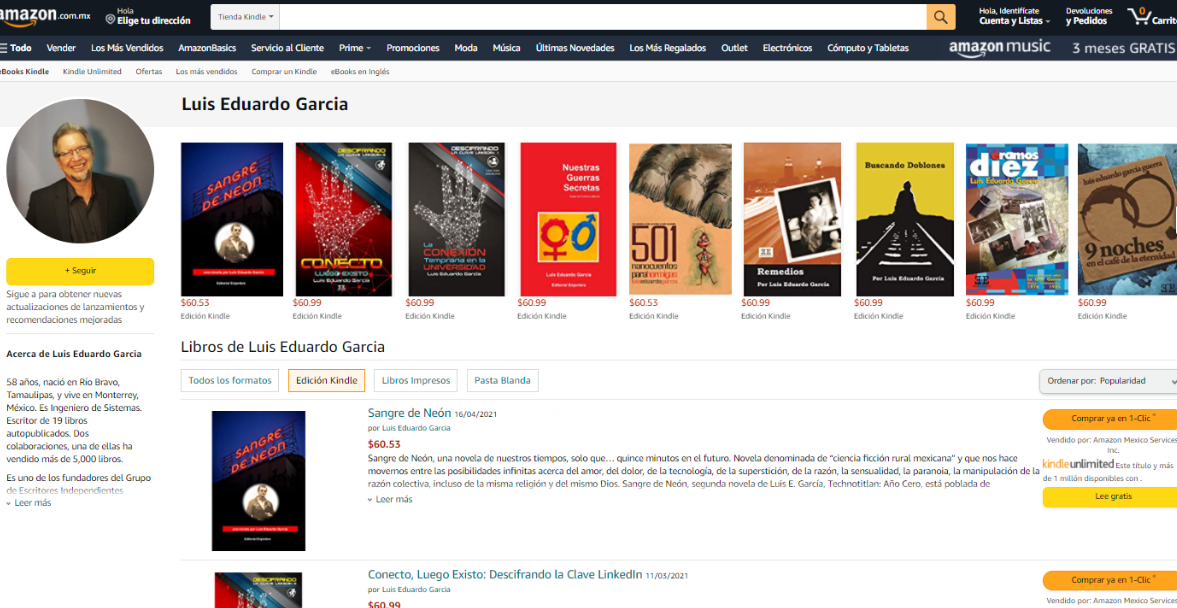This screenshot has width=1177, height=608.
Task: Go to Outlet
Action: 734,48
